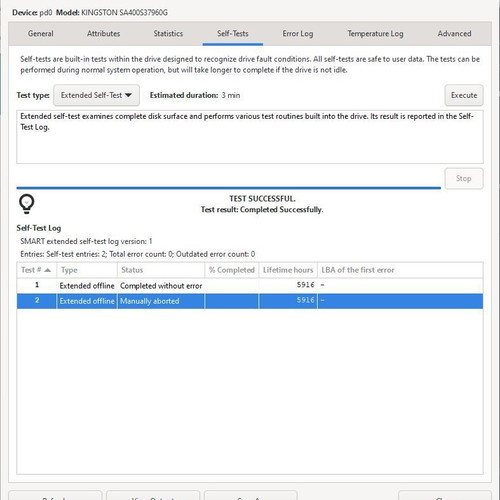Click the sort arrow in Test # header
The width and height of the screenshot is (500, 500).
[47, 270]
